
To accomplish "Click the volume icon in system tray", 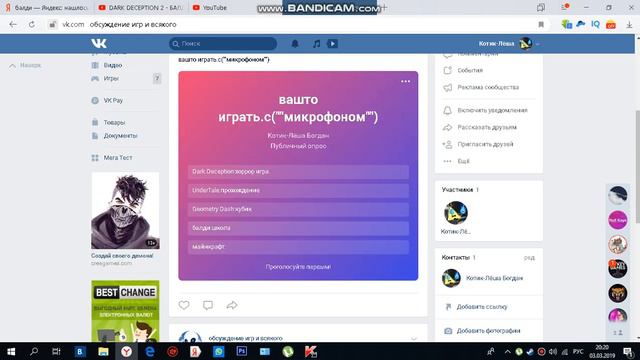I will pyautogui.click(x=553, y=351).
